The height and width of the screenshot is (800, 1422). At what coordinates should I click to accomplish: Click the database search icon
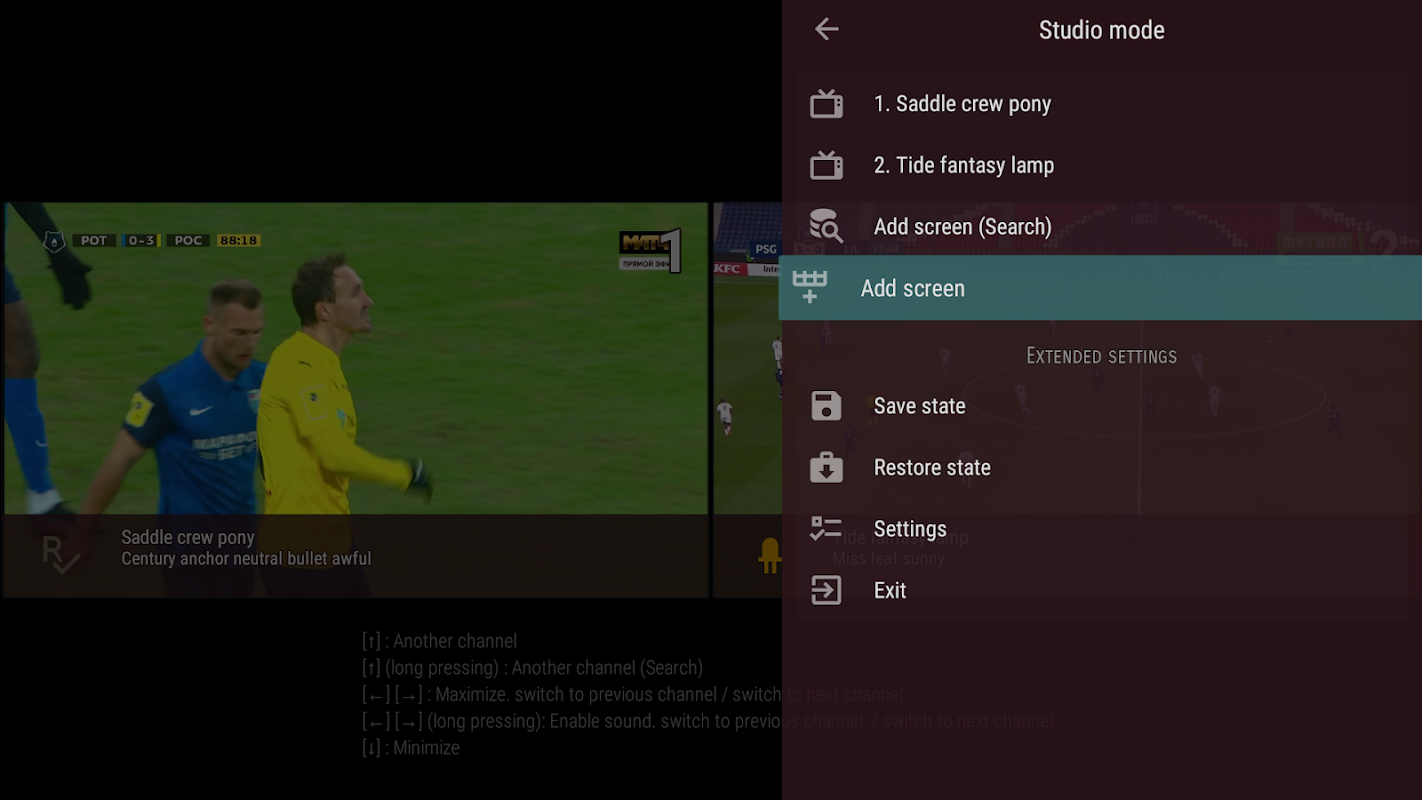point(826,227)
